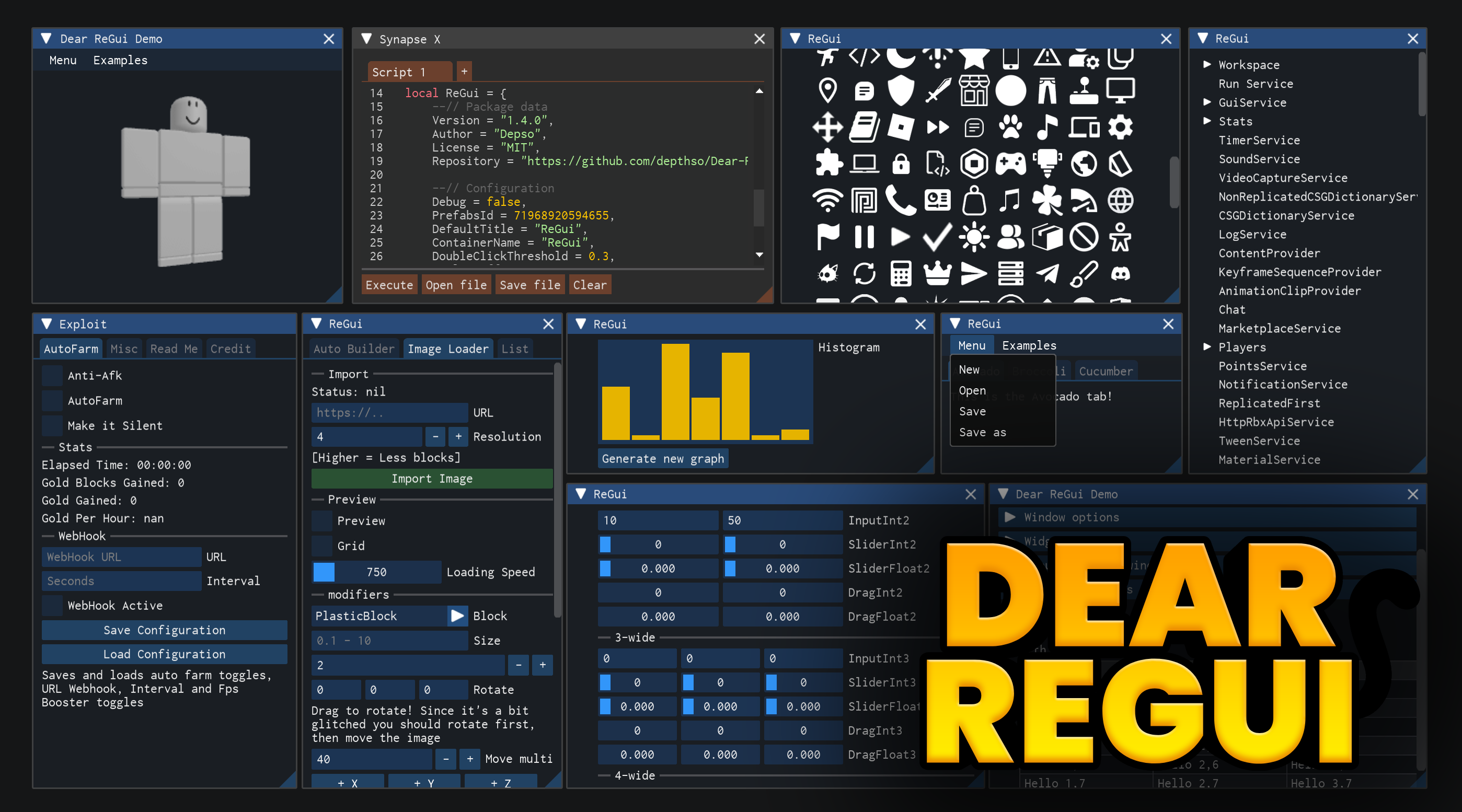Switch to the Misc tab
1462x812 pixels.
(x=124, y=349)
